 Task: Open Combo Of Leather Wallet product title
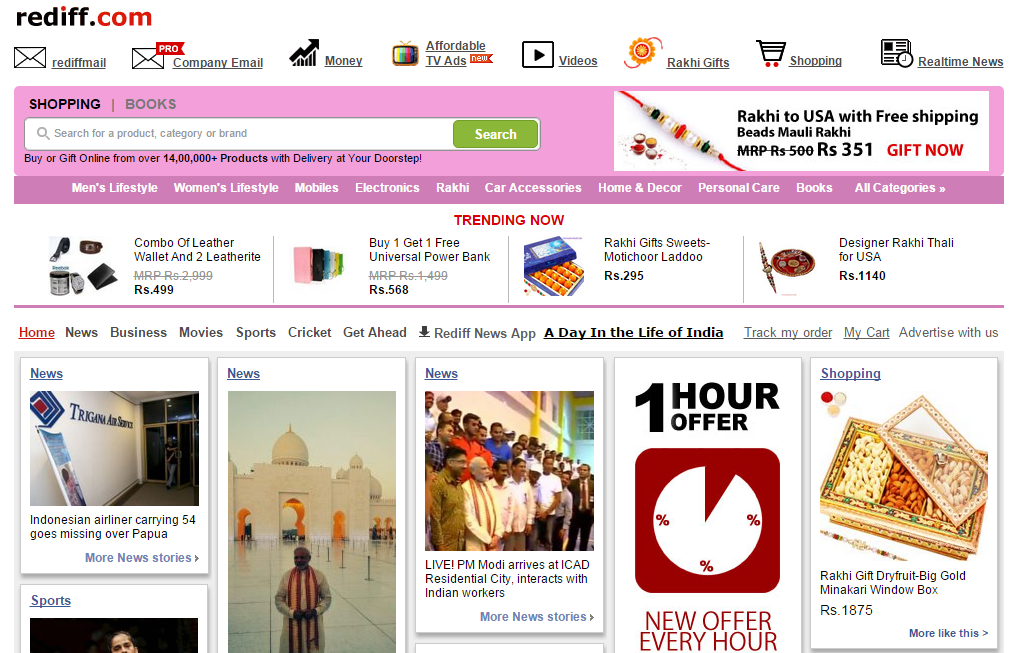pos(197,250)
